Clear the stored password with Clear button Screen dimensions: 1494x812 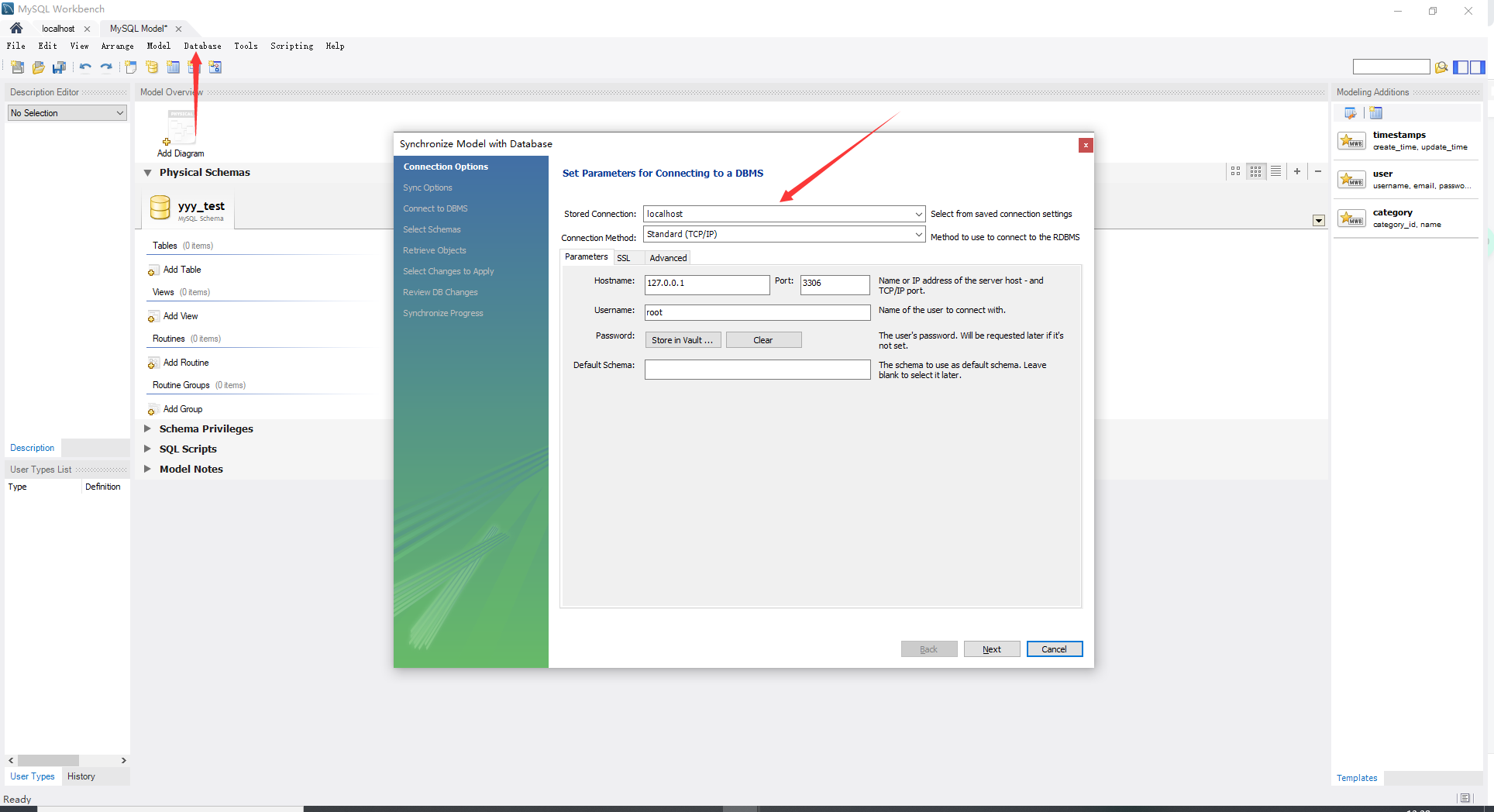763,339
